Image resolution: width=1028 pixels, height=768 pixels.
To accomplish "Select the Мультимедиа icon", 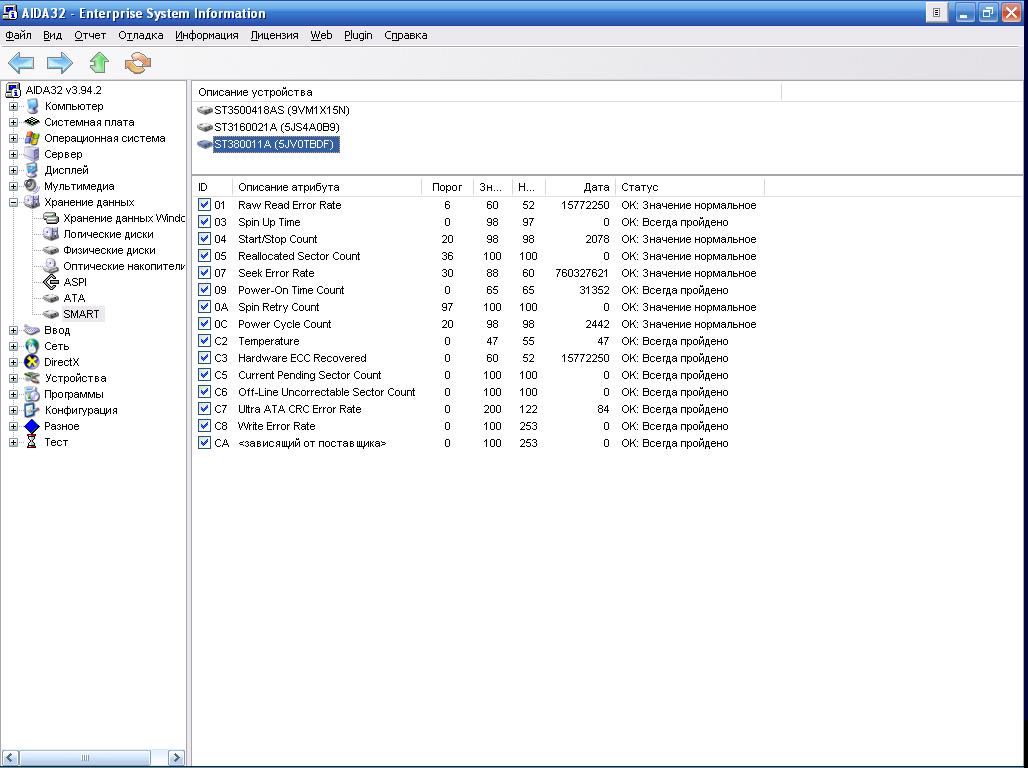I will click(x=31, y=186).
